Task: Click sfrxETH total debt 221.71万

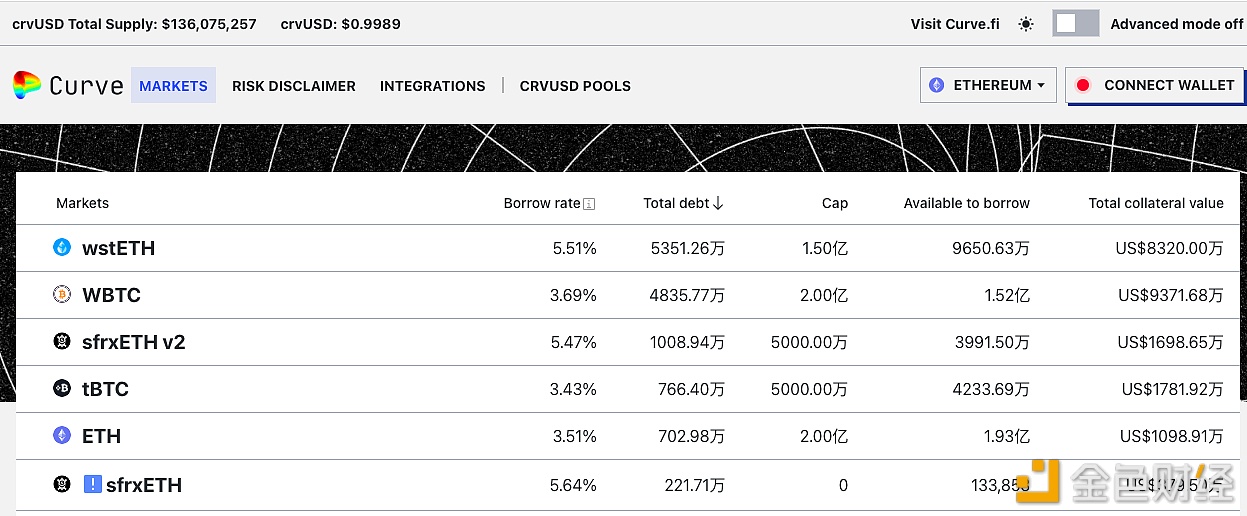Action: 695,485
